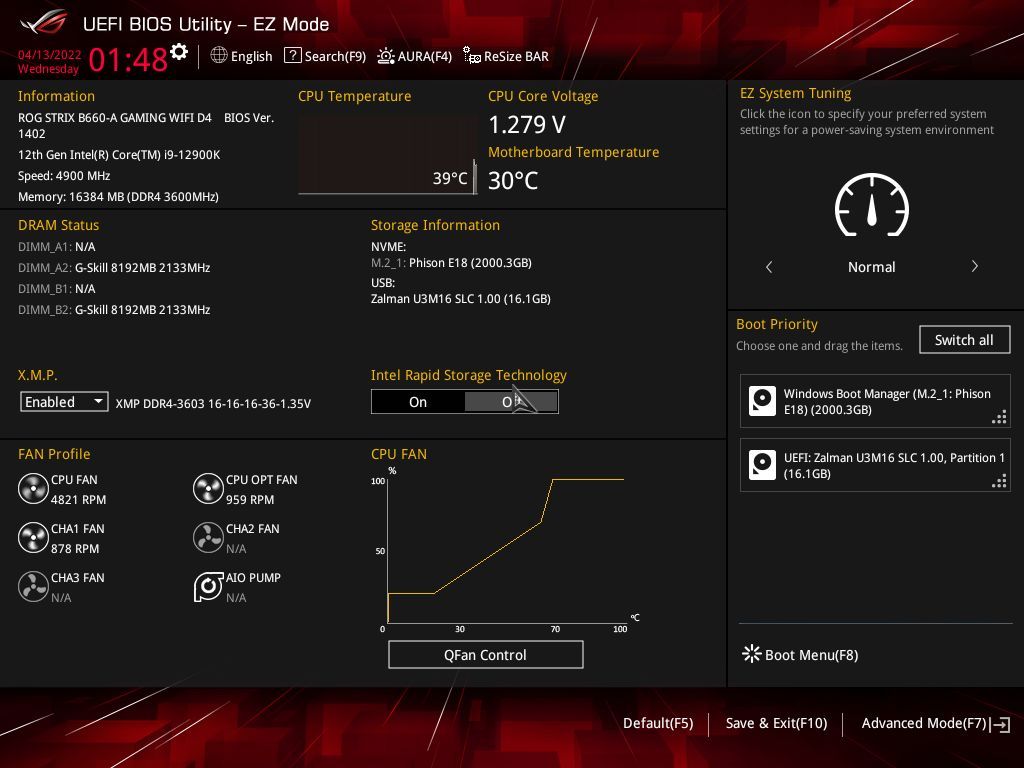The width and height of the screenshot is (1024, 768).
Task: Click the CHA2 FAN icon
Action: [x=208, y=537]
